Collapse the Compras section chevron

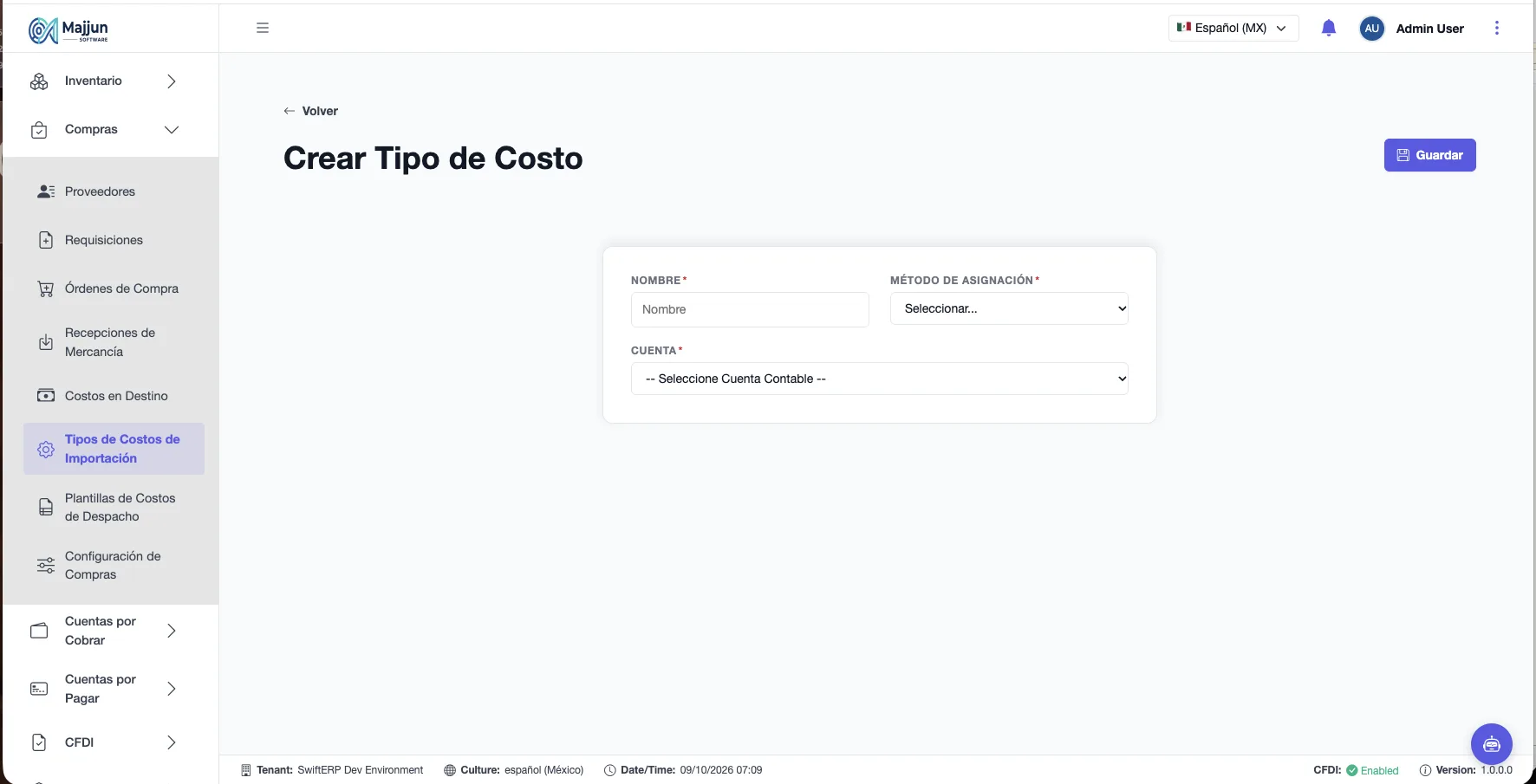(172, 130)
